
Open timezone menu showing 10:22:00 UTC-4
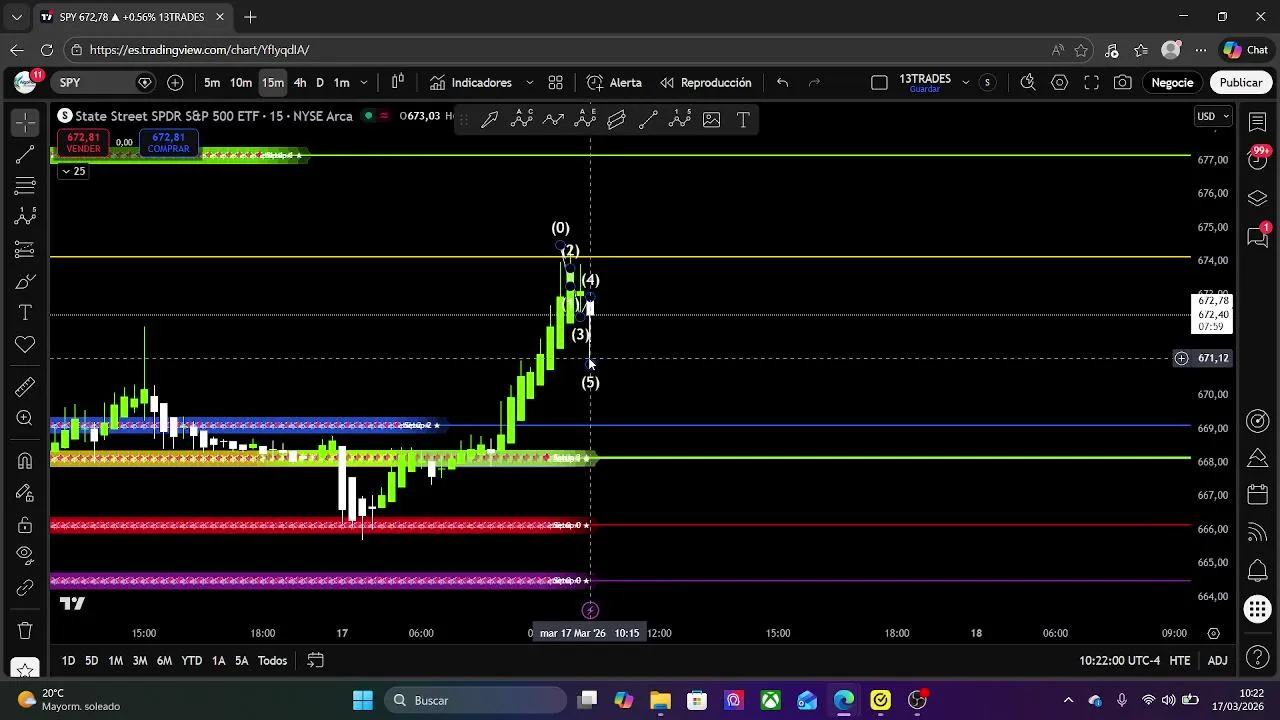pos(1119,660)
